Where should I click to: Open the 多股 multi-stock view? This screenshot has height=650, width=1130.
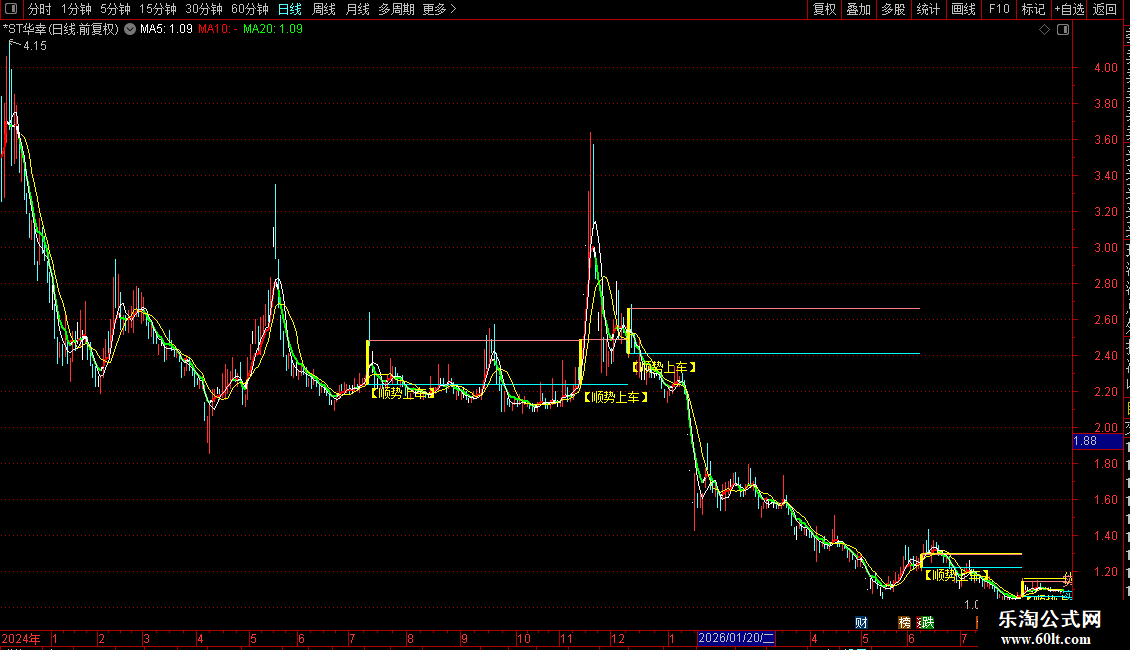pyautogui.click(x=893, y=9)
